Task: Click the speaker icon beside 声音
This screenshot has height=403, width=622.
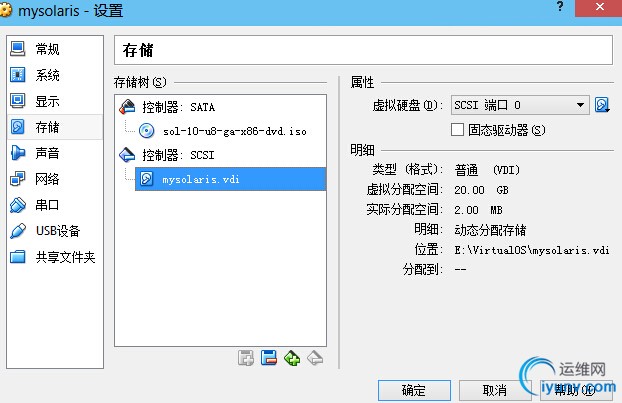Action: coord(18,153)
